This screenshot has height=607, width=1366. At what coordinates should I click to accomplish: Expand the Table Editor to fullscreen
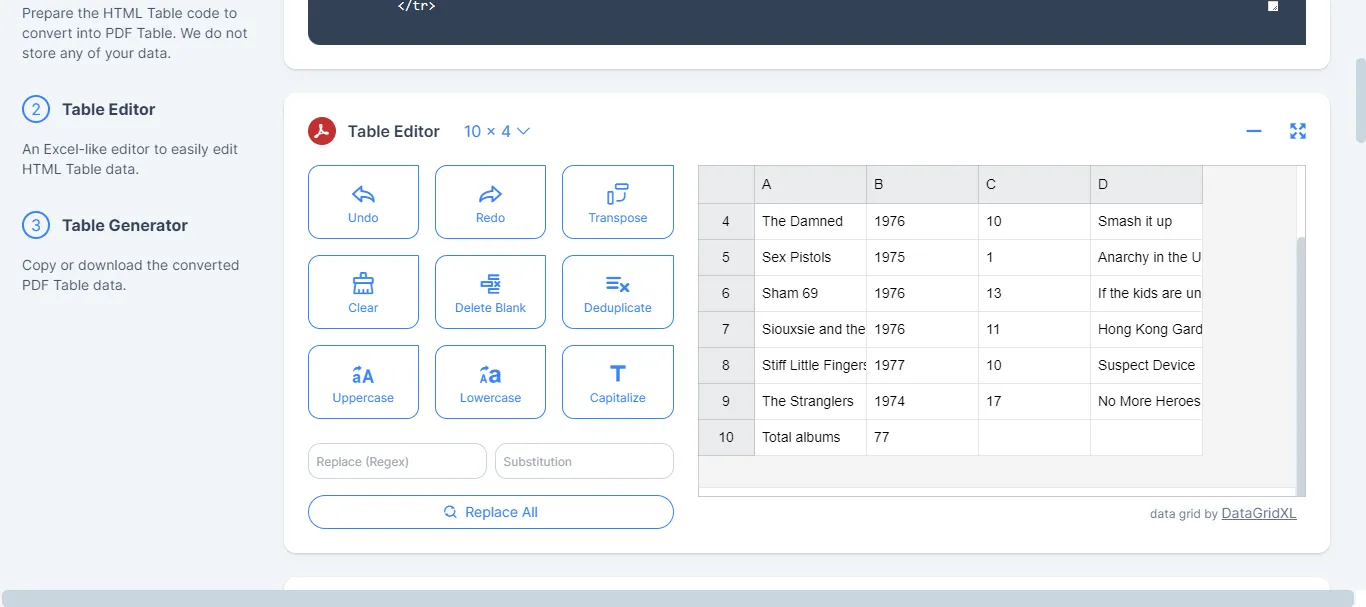tap(1297, 131)
